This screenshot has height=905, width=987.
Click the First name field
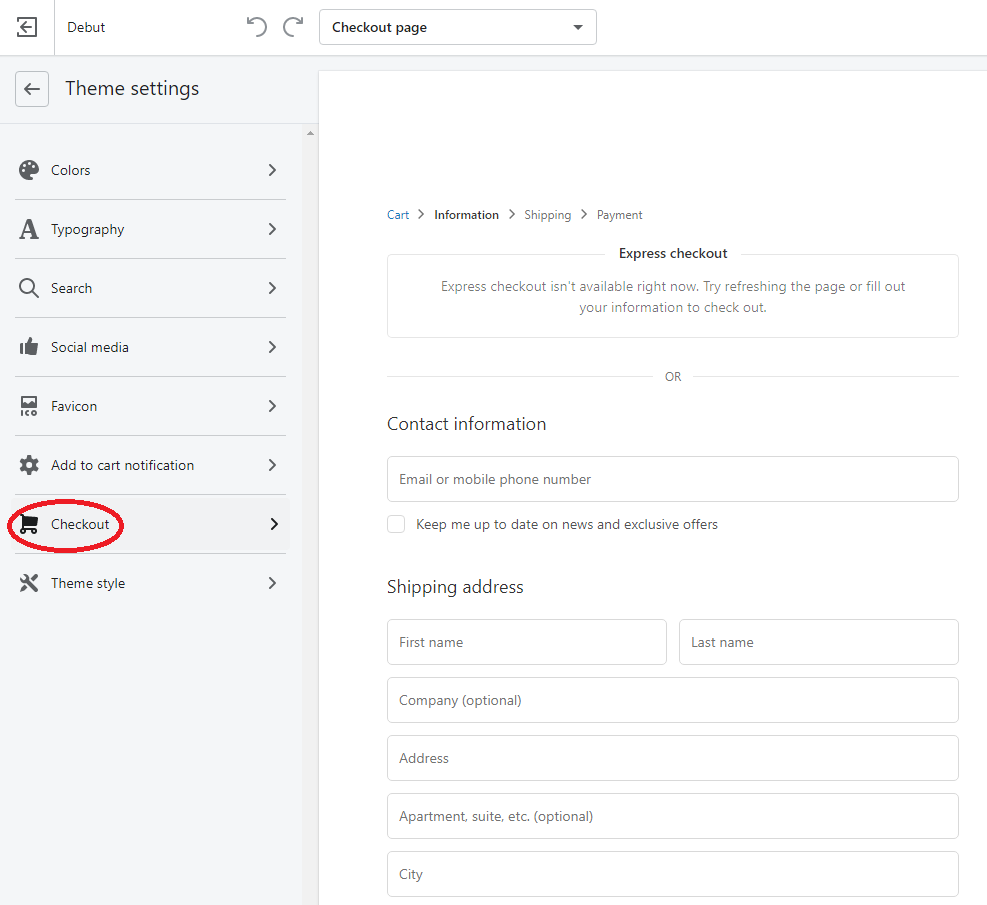[x=526, y=642]
